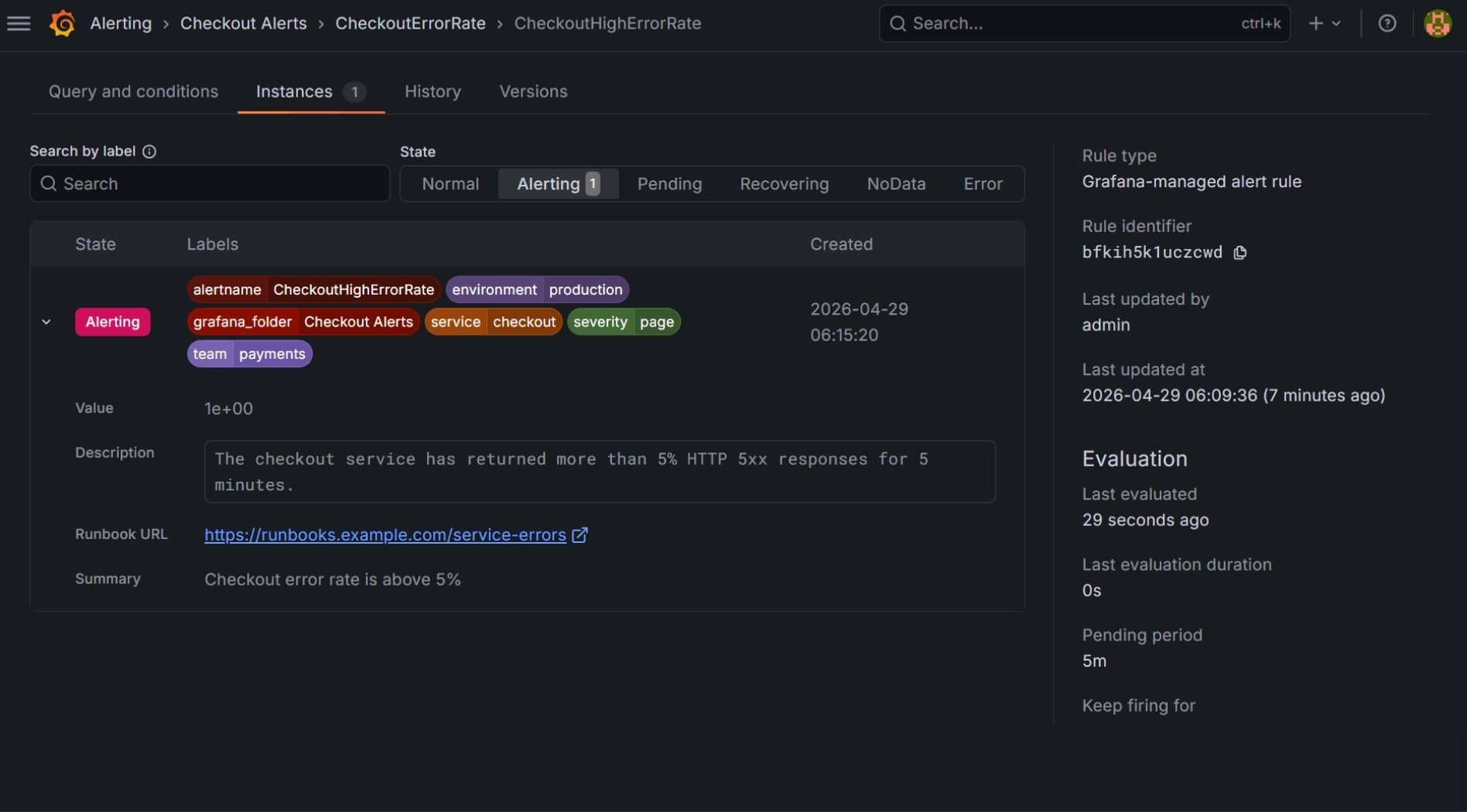This screenshot has width=1467, height=812.
Task: Collapse the Alerting instance row chevron
Action: point(46,322)
